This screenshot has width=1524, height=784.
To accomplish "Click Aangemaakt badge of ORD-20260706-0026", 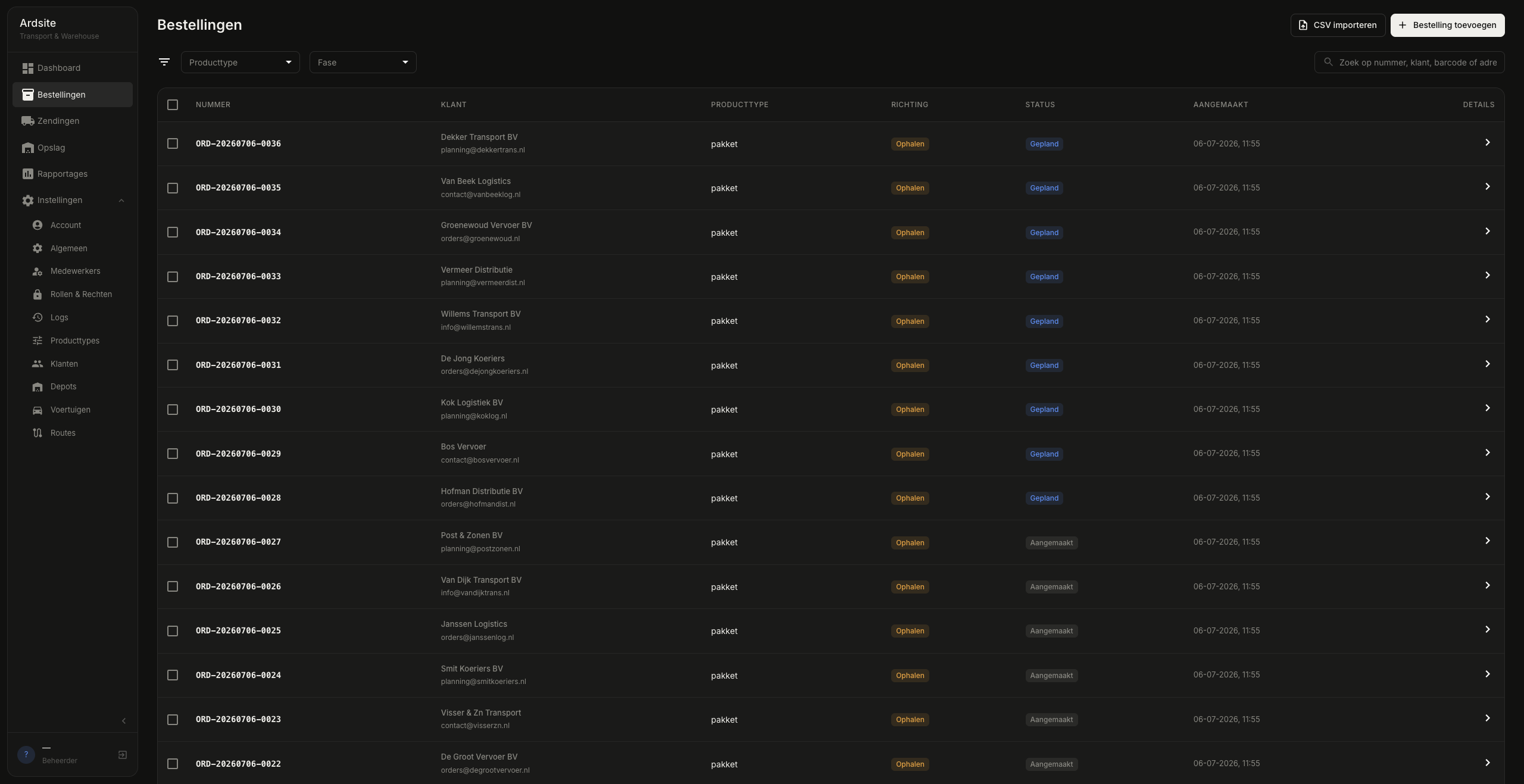I will [1051, 587].
